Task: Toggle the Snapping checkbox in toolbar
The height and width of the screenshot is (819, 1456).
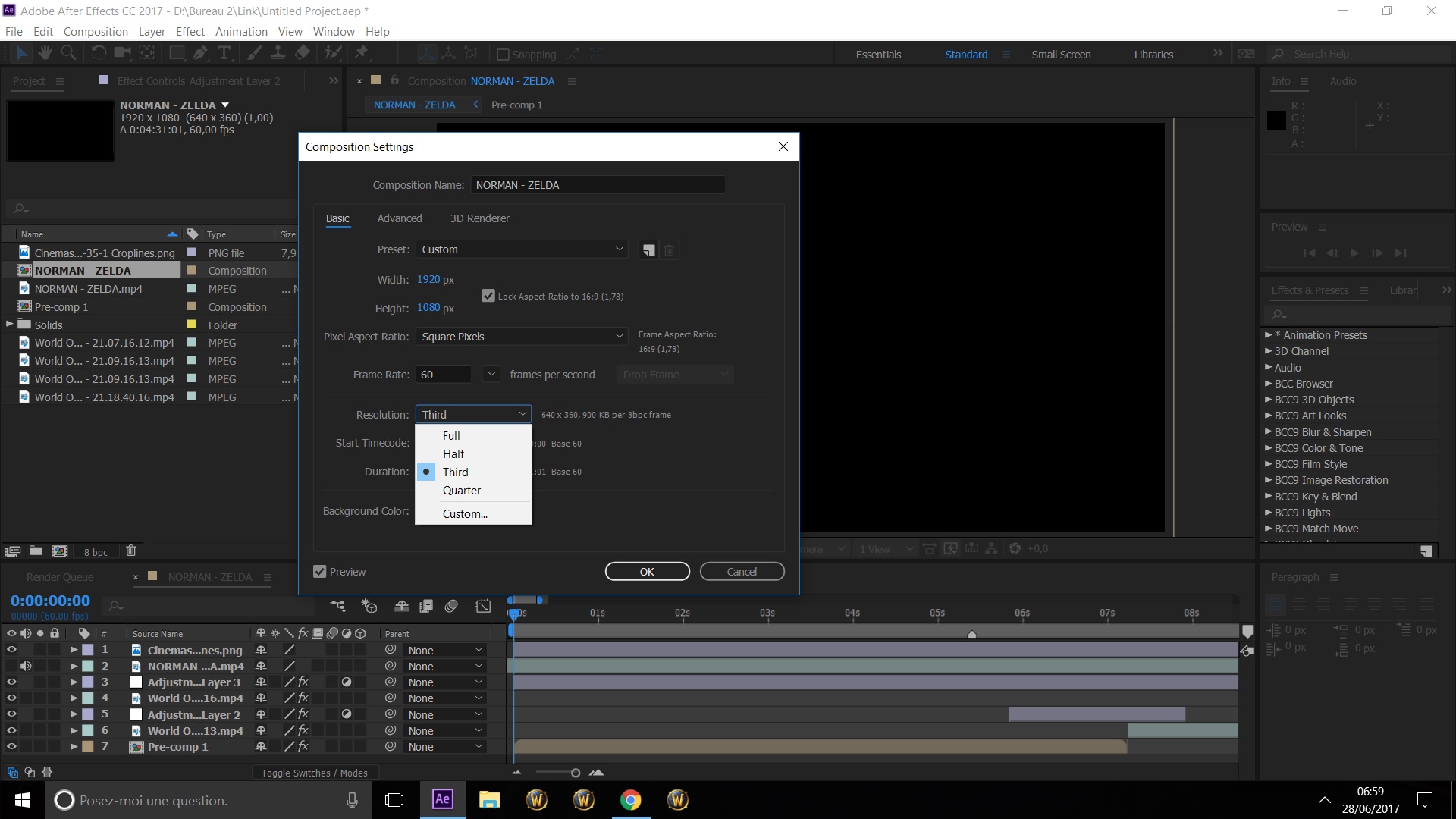Action: pos(502,55)
